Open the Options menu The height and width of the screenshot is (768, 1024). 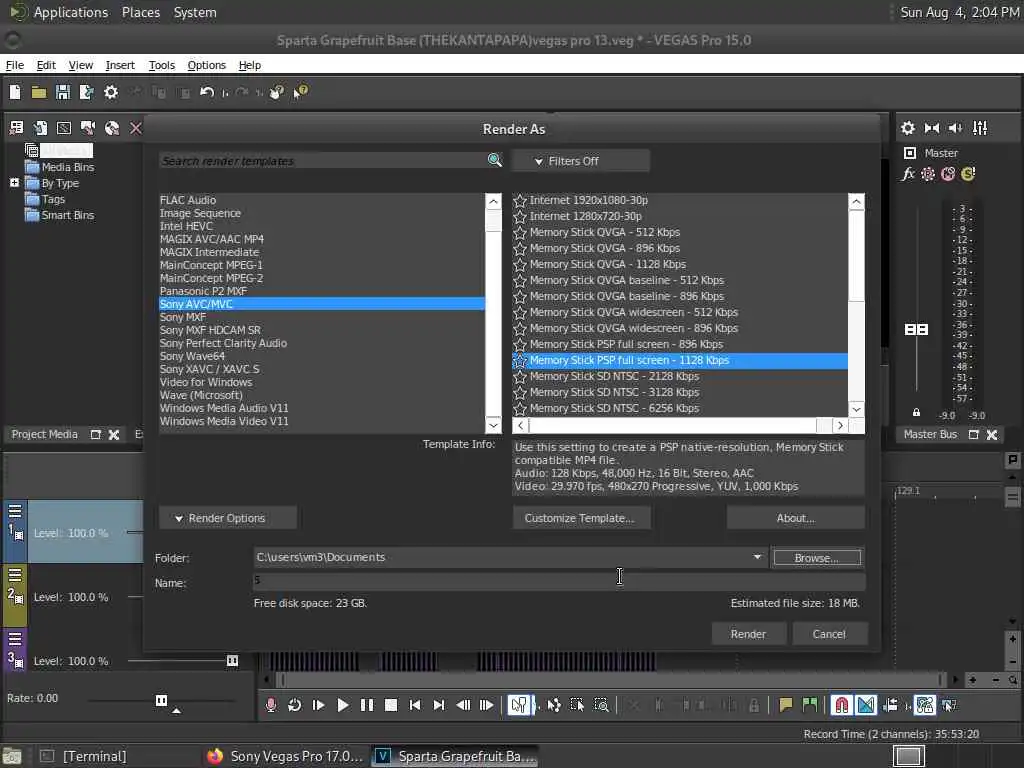click(x=206, y=65)
